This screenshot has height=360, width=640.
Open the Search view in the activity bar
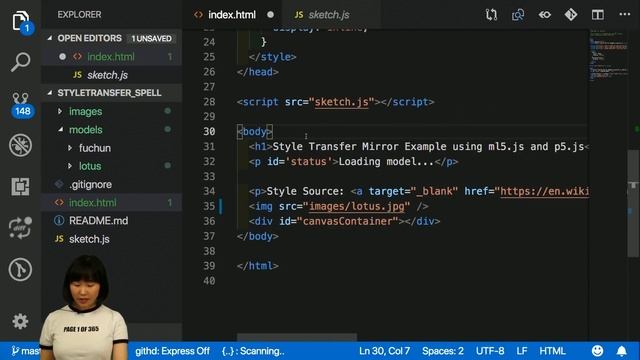[x=20, y=62]
